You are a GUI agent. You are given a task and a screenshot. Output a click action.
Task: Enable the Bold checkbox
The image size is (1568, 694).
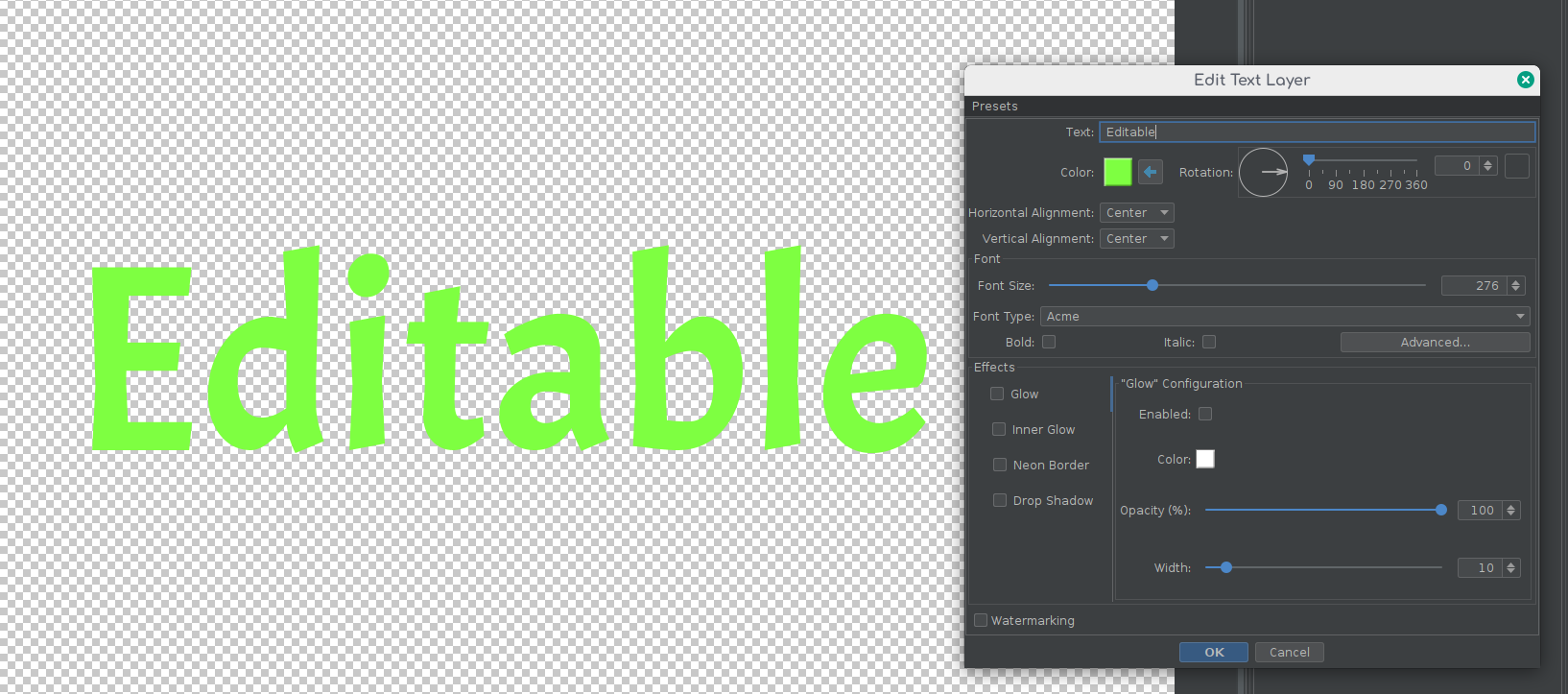1049,342
